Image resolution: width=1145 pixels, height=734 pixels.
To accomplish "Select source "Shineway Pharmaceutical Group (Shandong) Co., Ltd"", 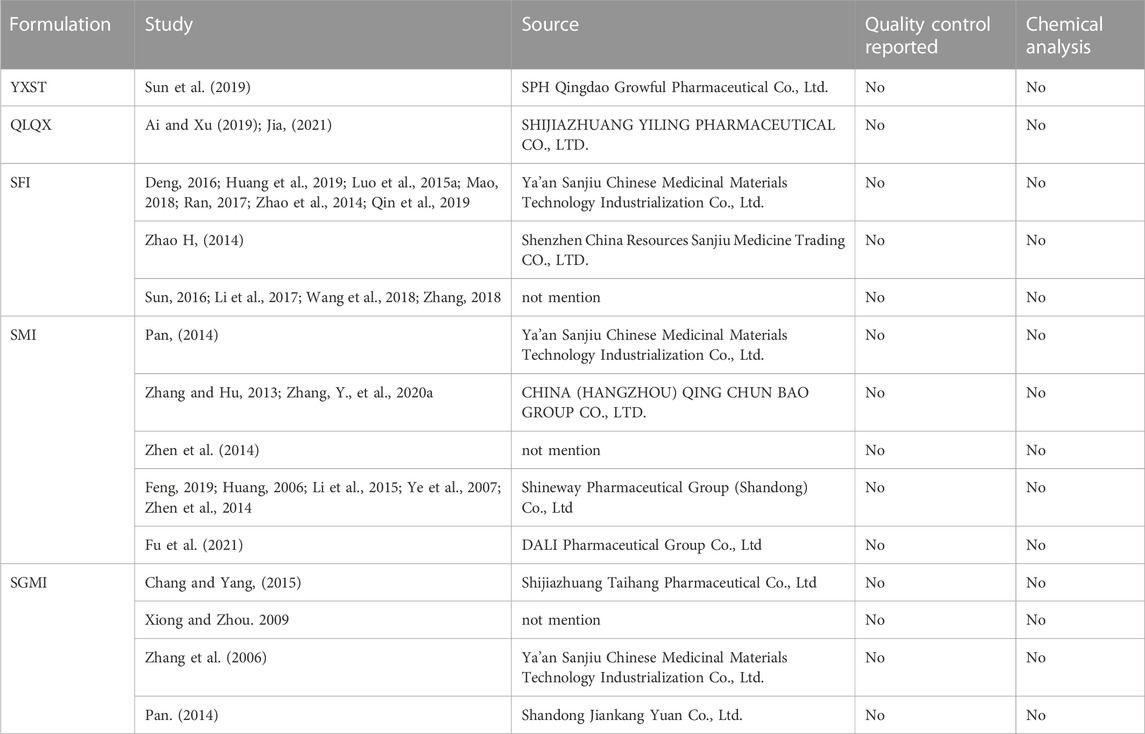I will pos(665,497).
